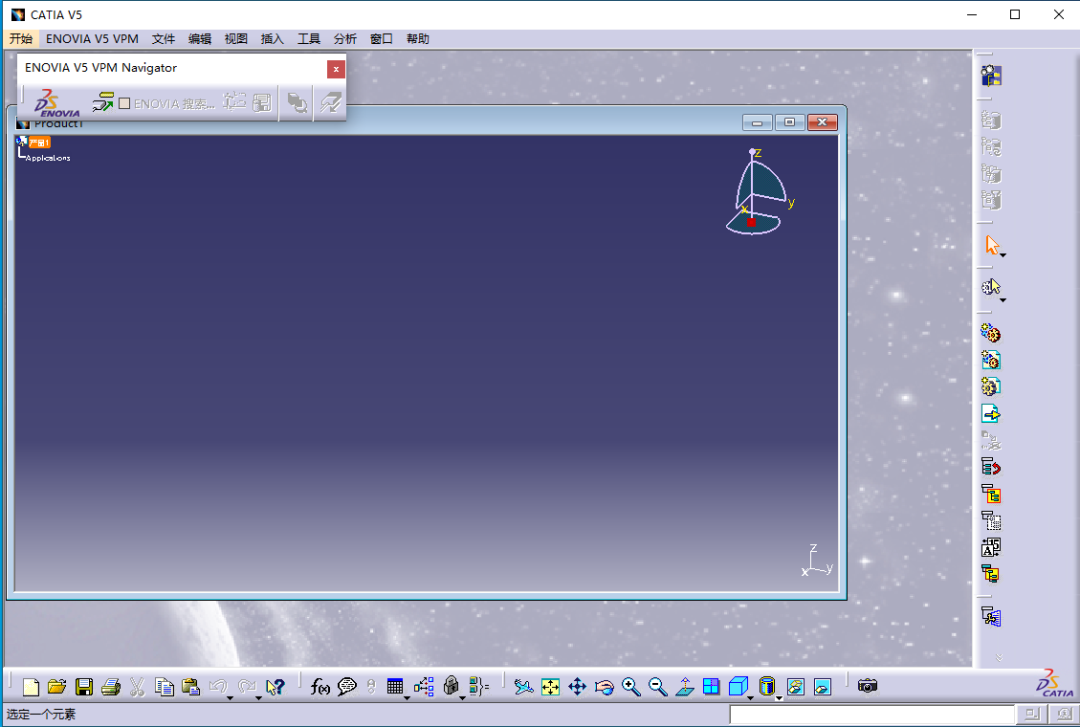Insert New Product icon
Viewport: 1080px width, 727px height.
tap(991, 360)
